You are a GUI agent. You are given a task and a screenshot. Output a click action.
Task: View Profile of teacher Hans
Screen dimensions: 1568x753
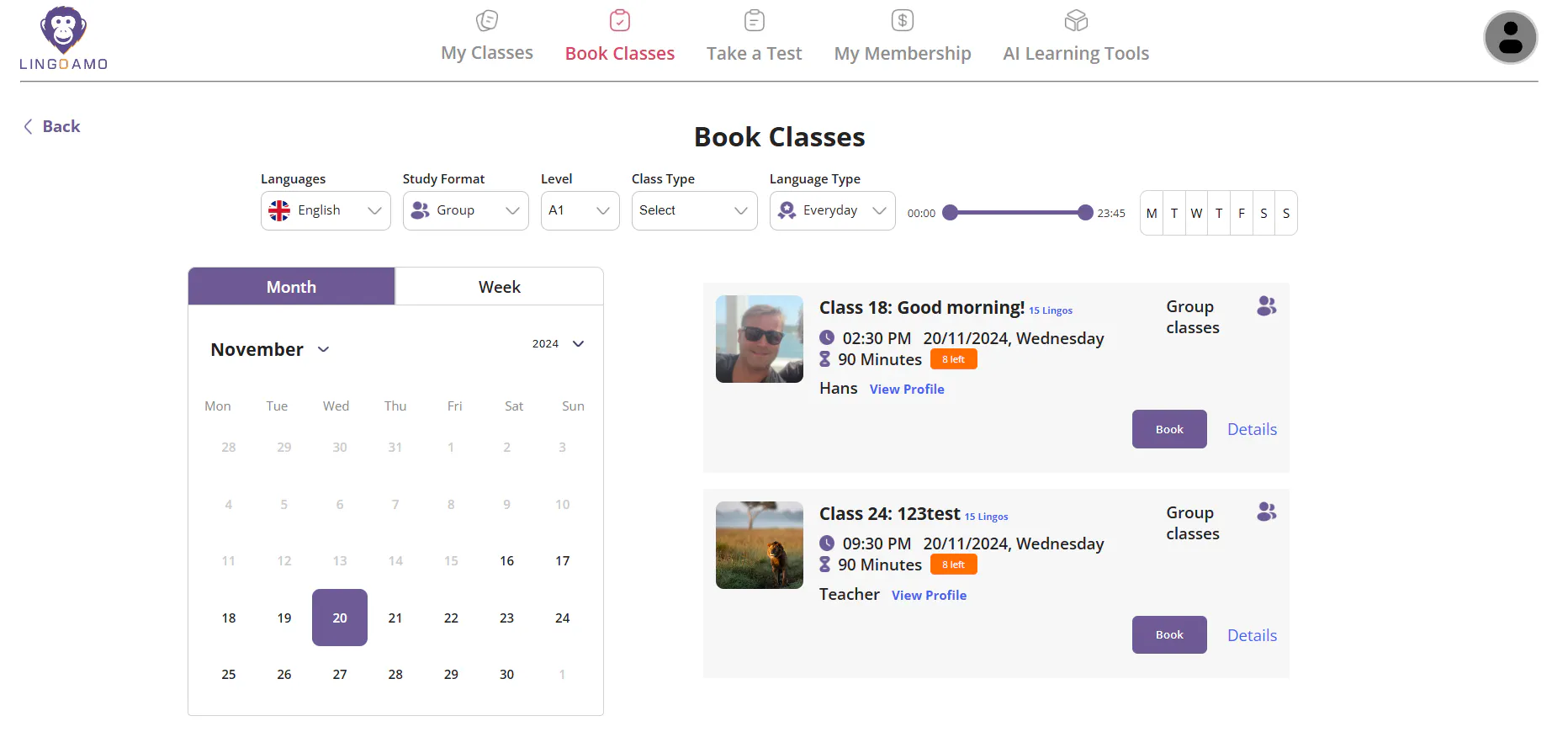point(907,389)
